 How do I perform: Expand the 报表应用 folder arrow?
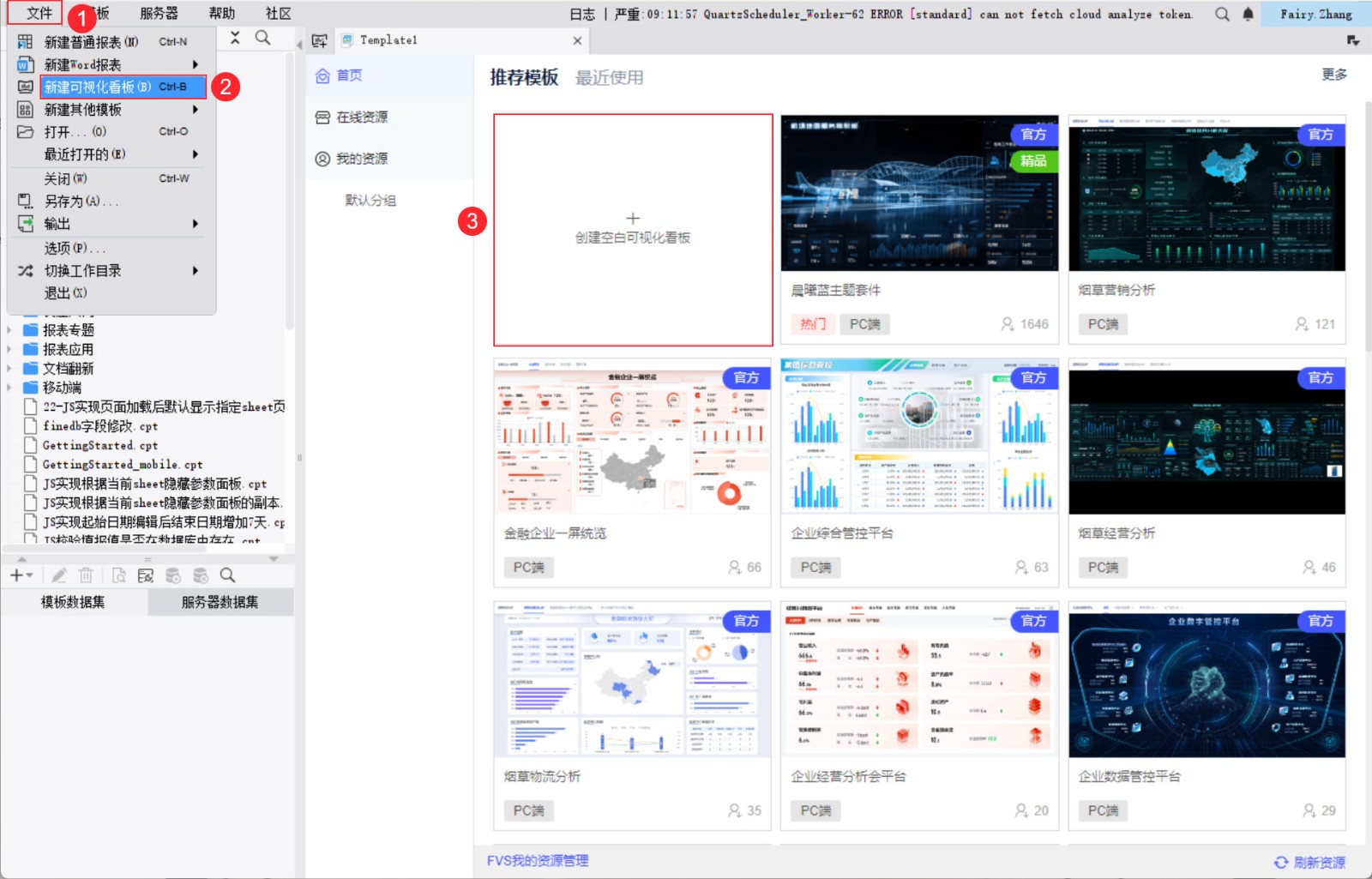click(x=9, y=349)
